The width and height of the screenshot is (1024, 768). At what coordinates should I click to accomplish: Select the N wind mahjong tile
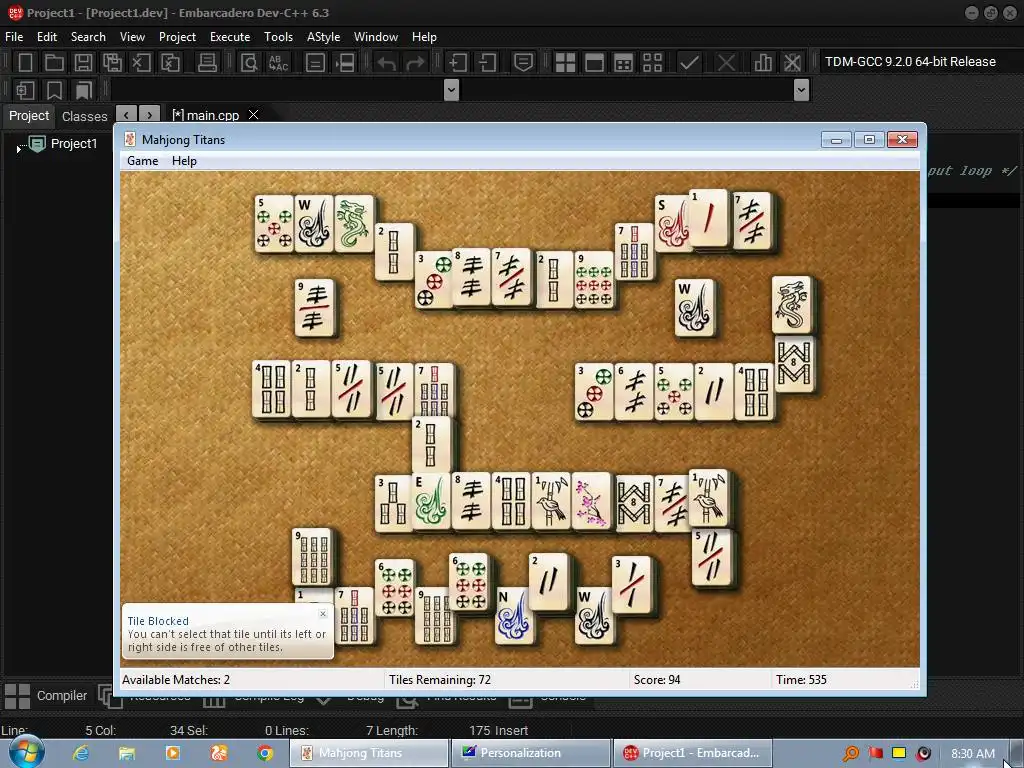[513, 614]
